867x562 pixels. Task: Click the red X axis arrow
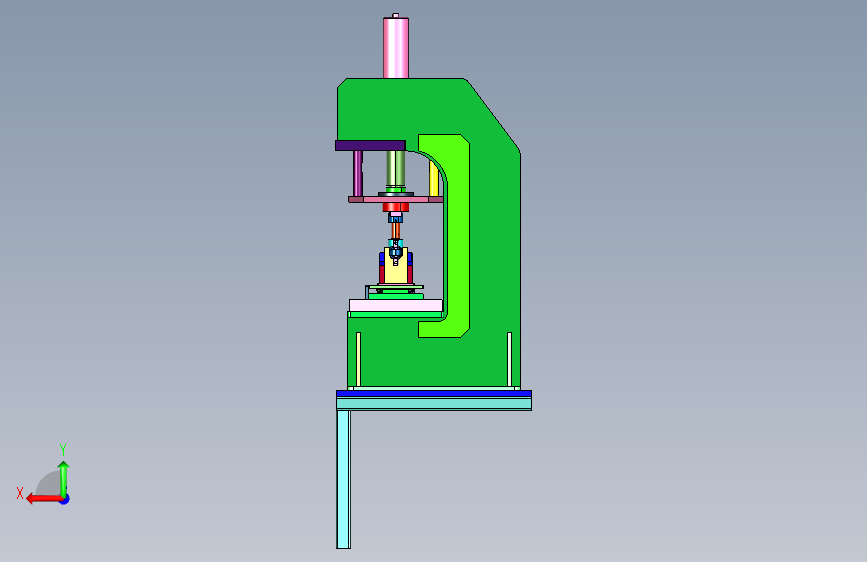coord(44,499)
